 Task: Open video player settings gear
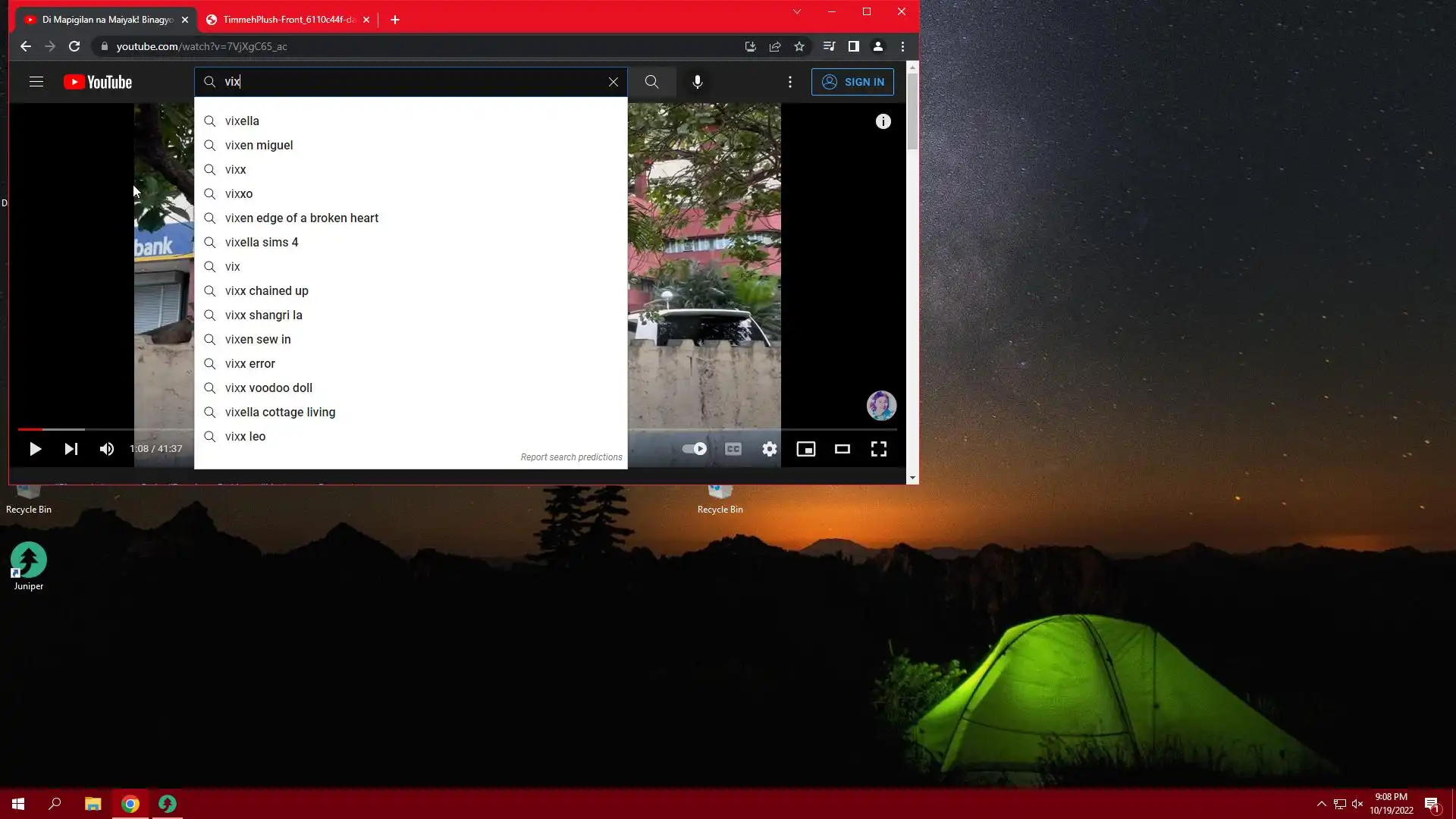769,449
